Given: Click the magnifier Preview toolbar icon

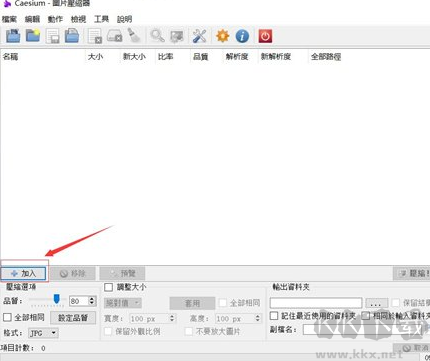Looking at the screenshot, I should pyautogui.click(x=157, y=36).
